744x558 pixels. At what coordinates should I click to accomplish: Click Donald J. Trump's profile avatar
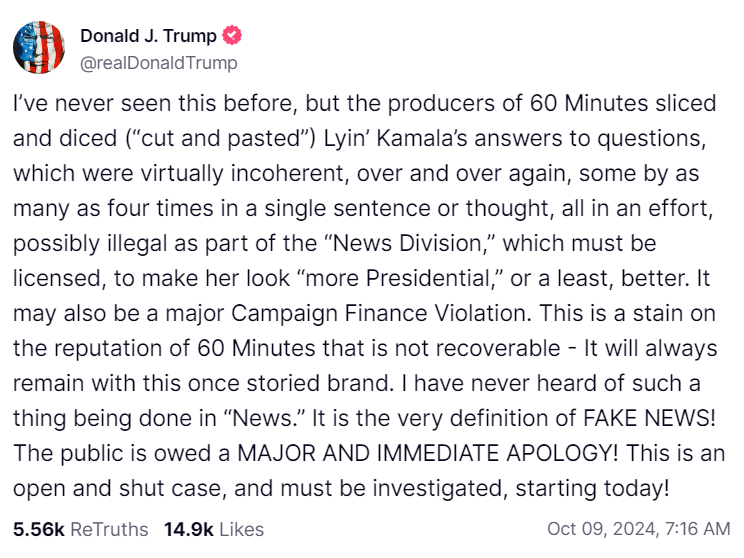39,49
